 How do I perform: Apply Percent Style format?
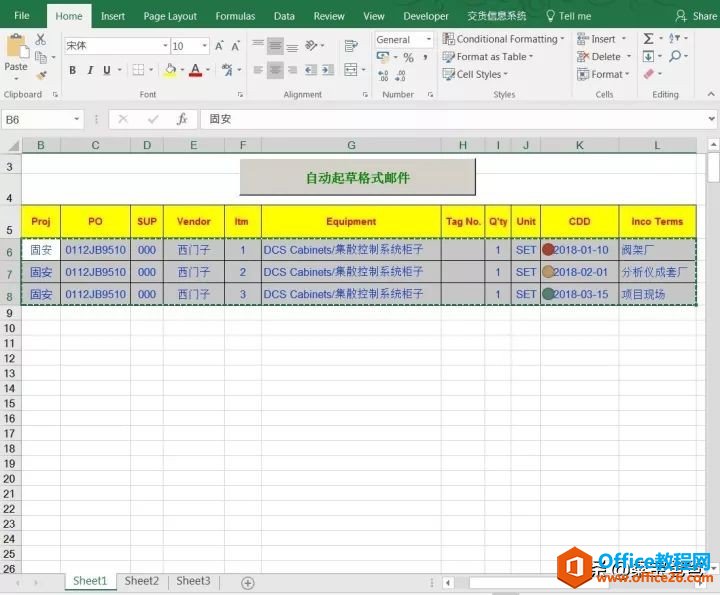[x=408, y=57]
